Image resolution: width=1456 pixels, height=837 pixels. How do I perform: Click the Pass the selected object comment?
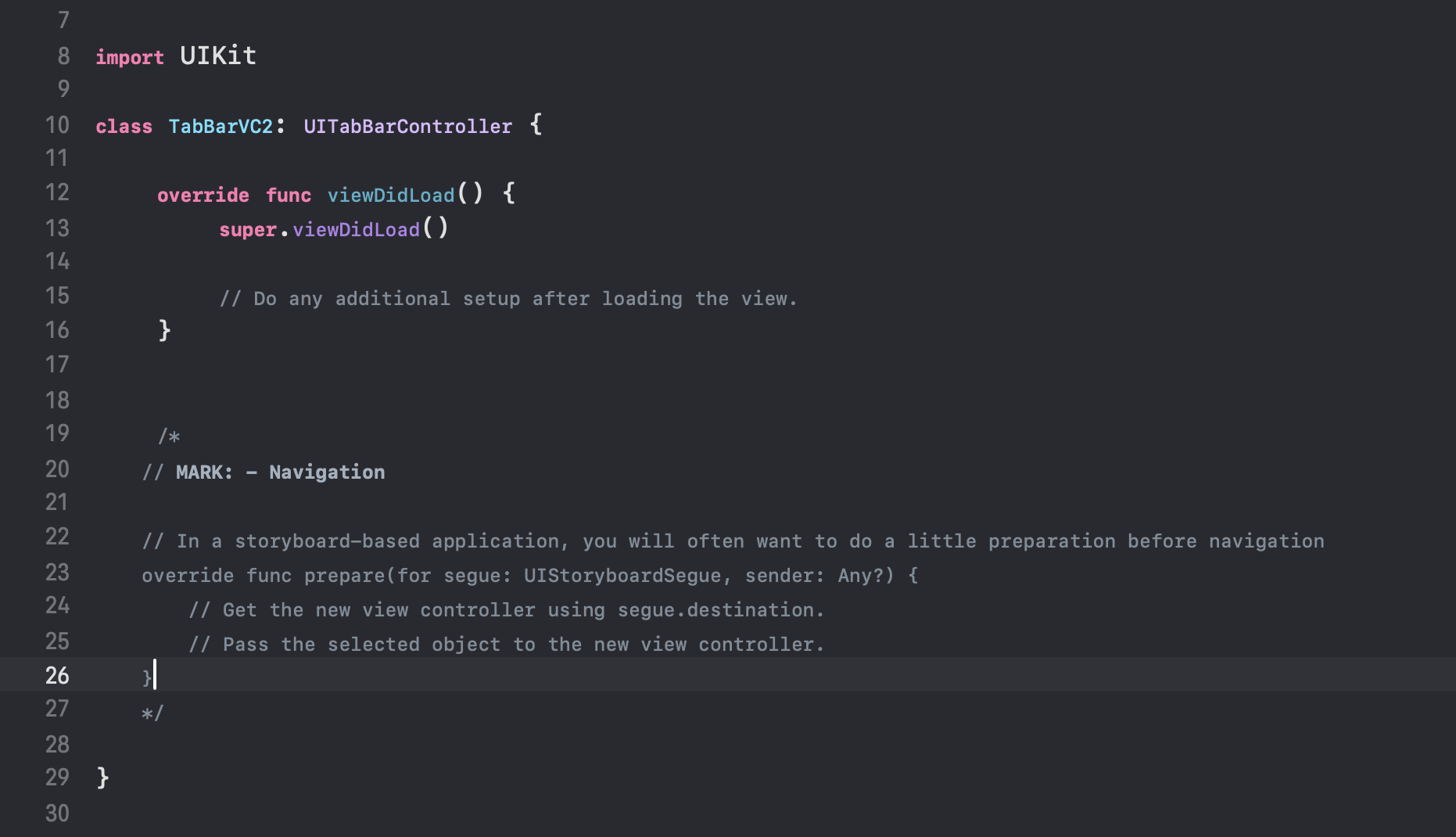click(507, 644)
